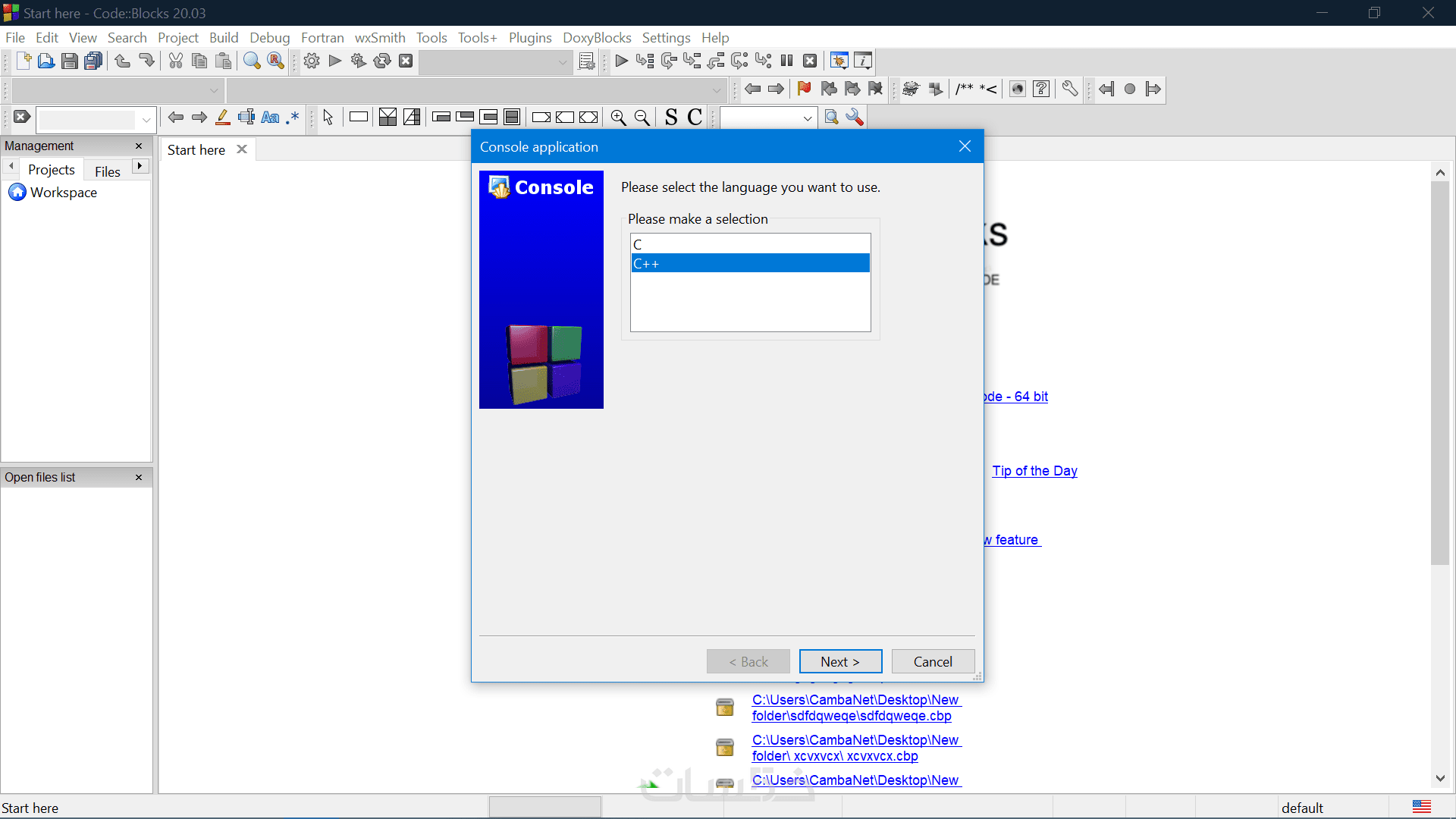This screenshot has height=819, width=1456.
Task: Click the Find magnifier toolbar icon
Action: [252, 61]
